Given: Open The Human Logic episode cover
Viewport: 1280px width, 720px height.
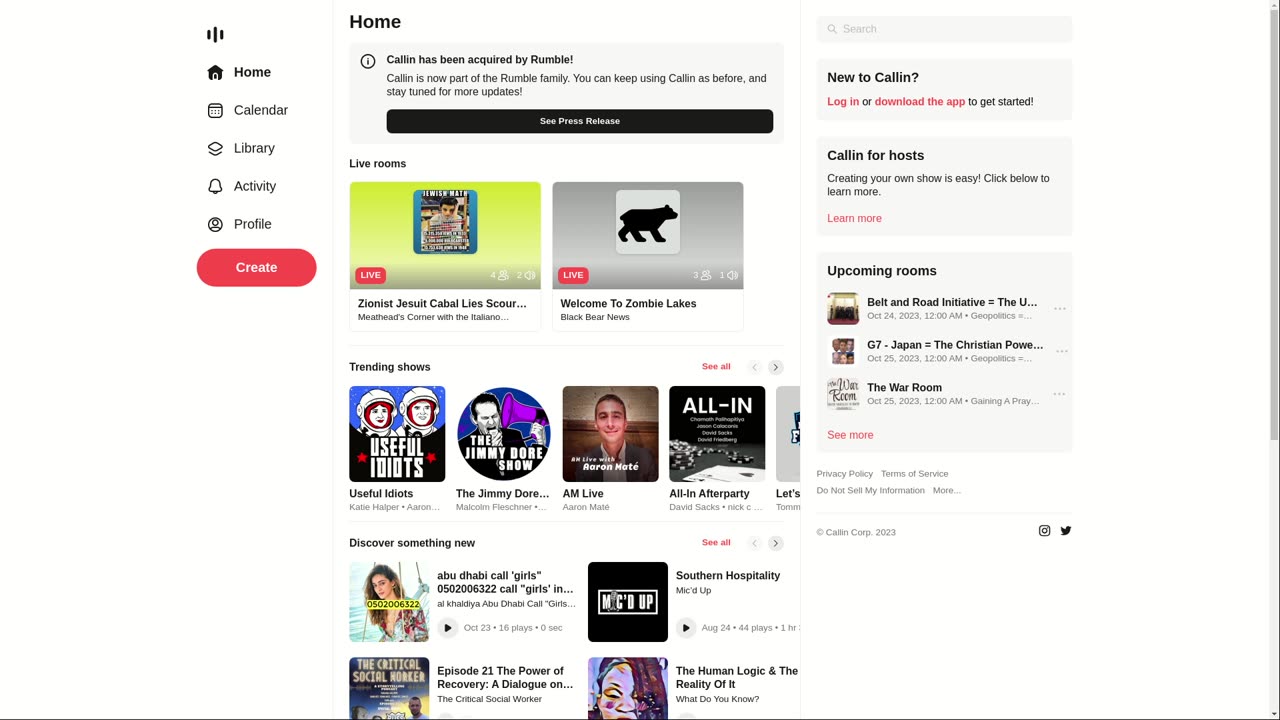Looking at the screenshot, I should click(628, 688).
